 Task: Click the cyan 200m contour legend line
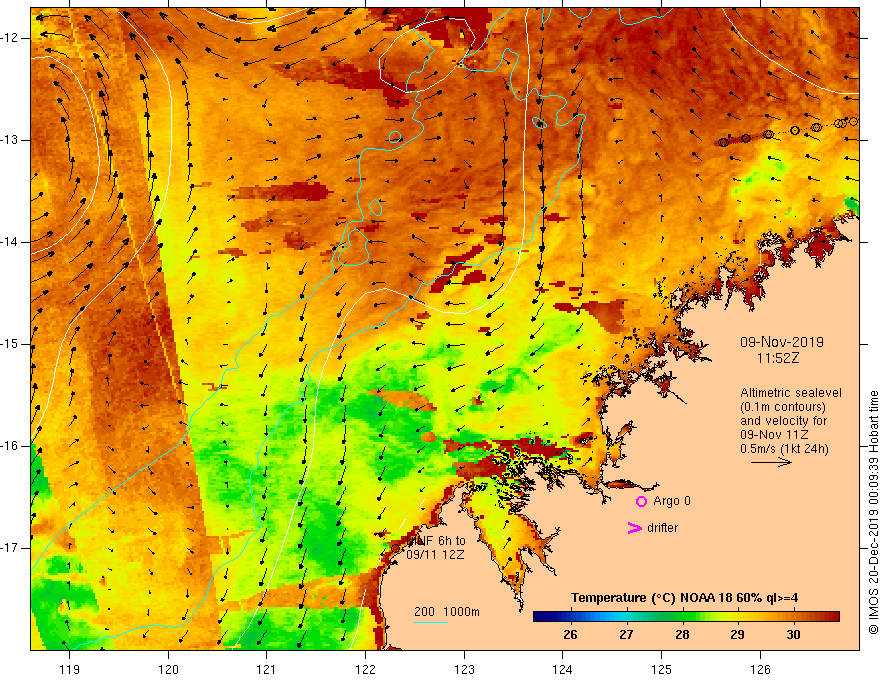(430, 622)
